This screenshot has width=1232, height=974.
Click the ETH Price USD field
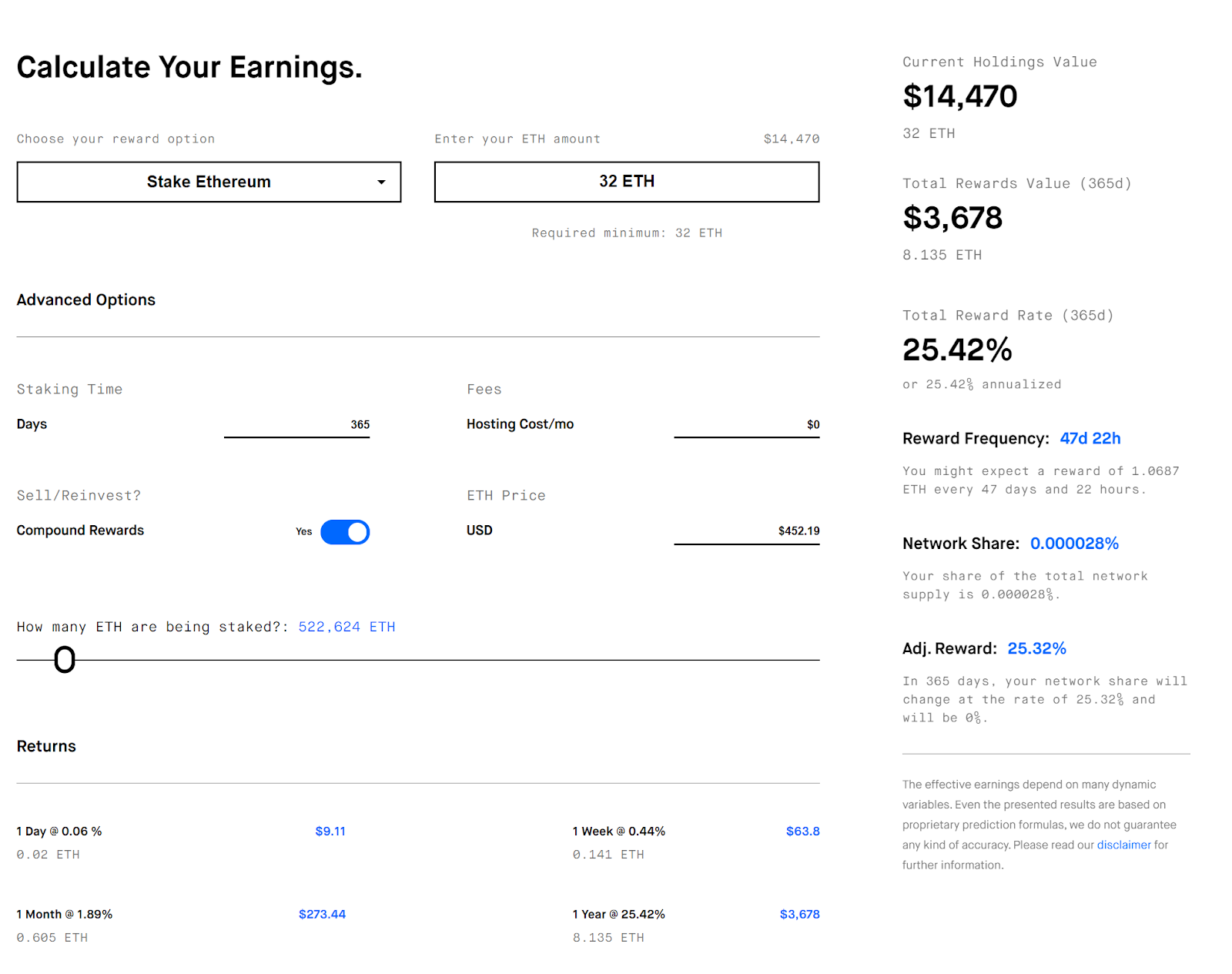(x=746, y=531)
